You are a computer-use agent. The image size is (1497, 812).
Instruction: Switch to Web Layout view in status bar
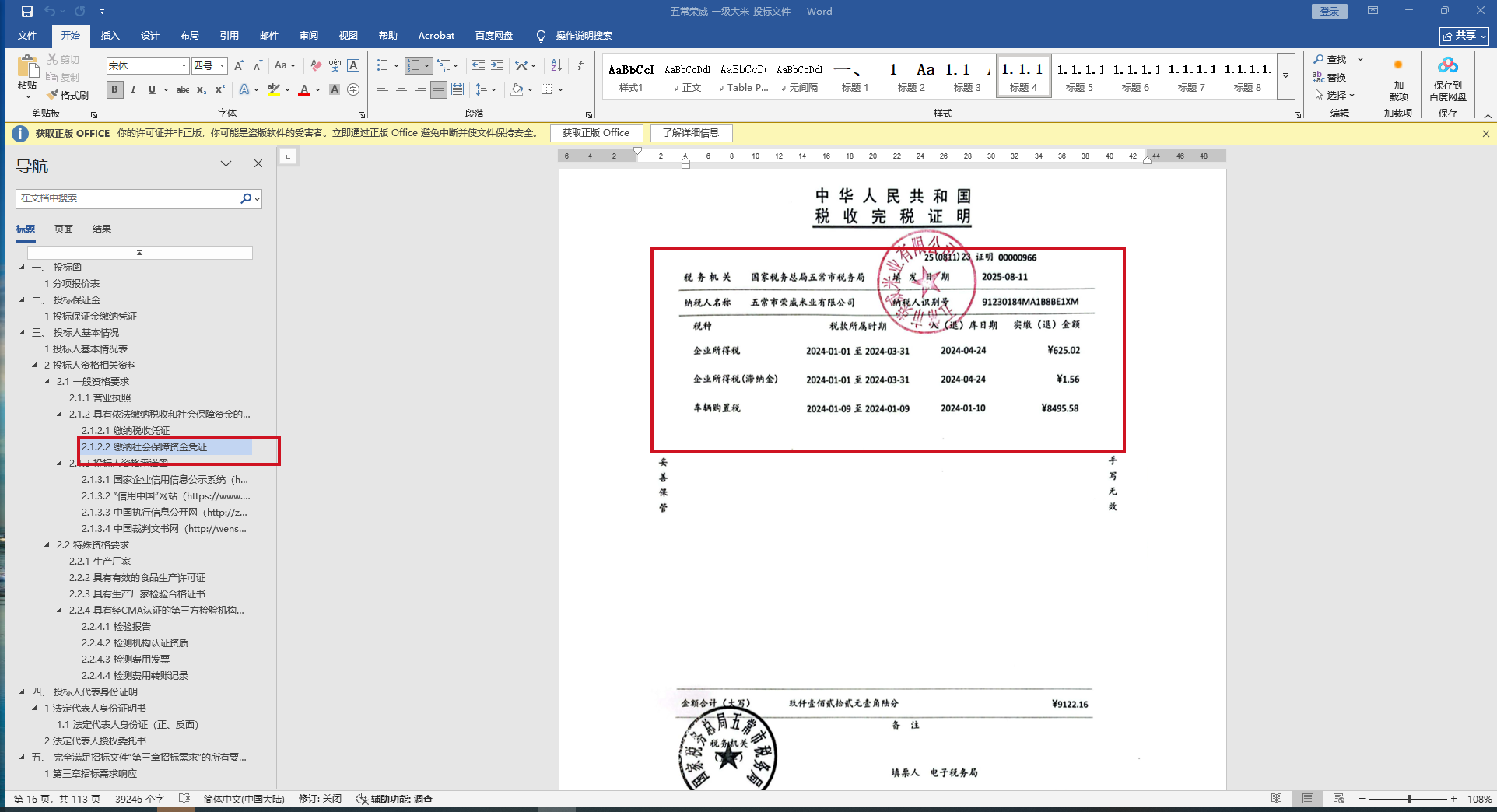tap(1338, 799)
